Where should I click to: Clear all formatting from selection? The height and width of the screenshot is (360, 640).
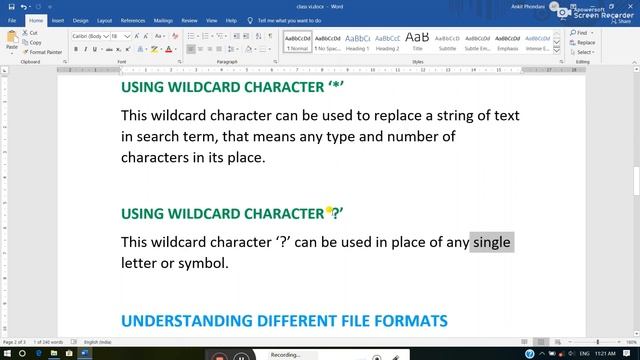(175, 36)
